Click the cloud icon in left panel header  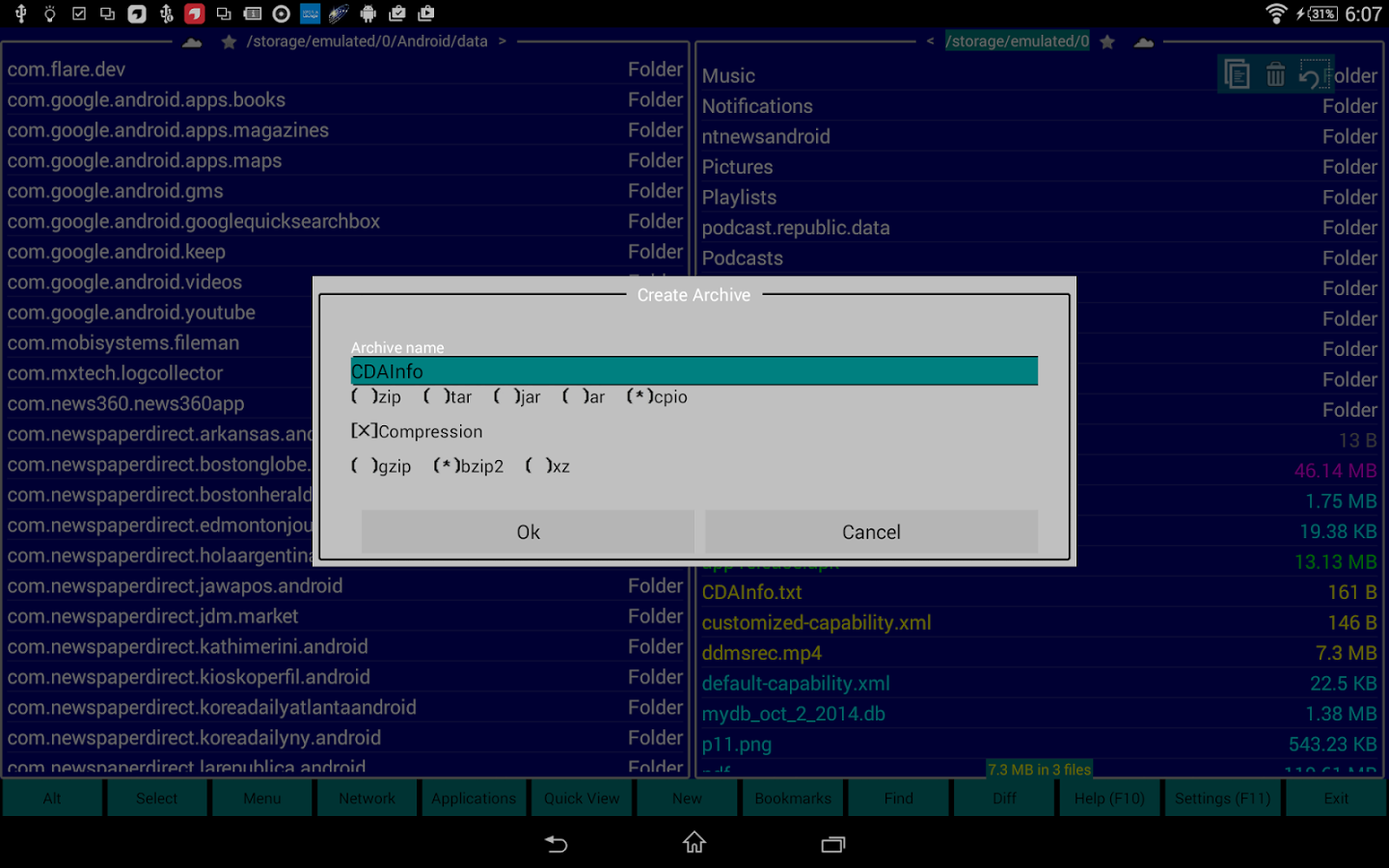pos(192,41)
